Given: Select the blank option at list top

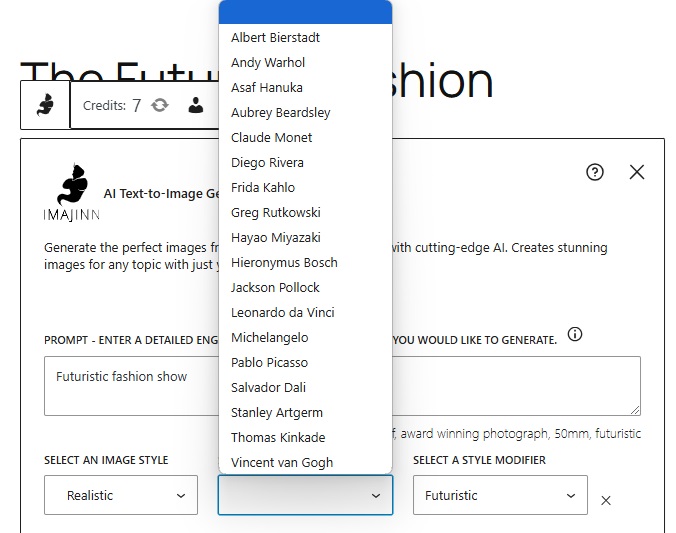Looking at the screenshot, I should pyautogui.click(x=305, y=12).
